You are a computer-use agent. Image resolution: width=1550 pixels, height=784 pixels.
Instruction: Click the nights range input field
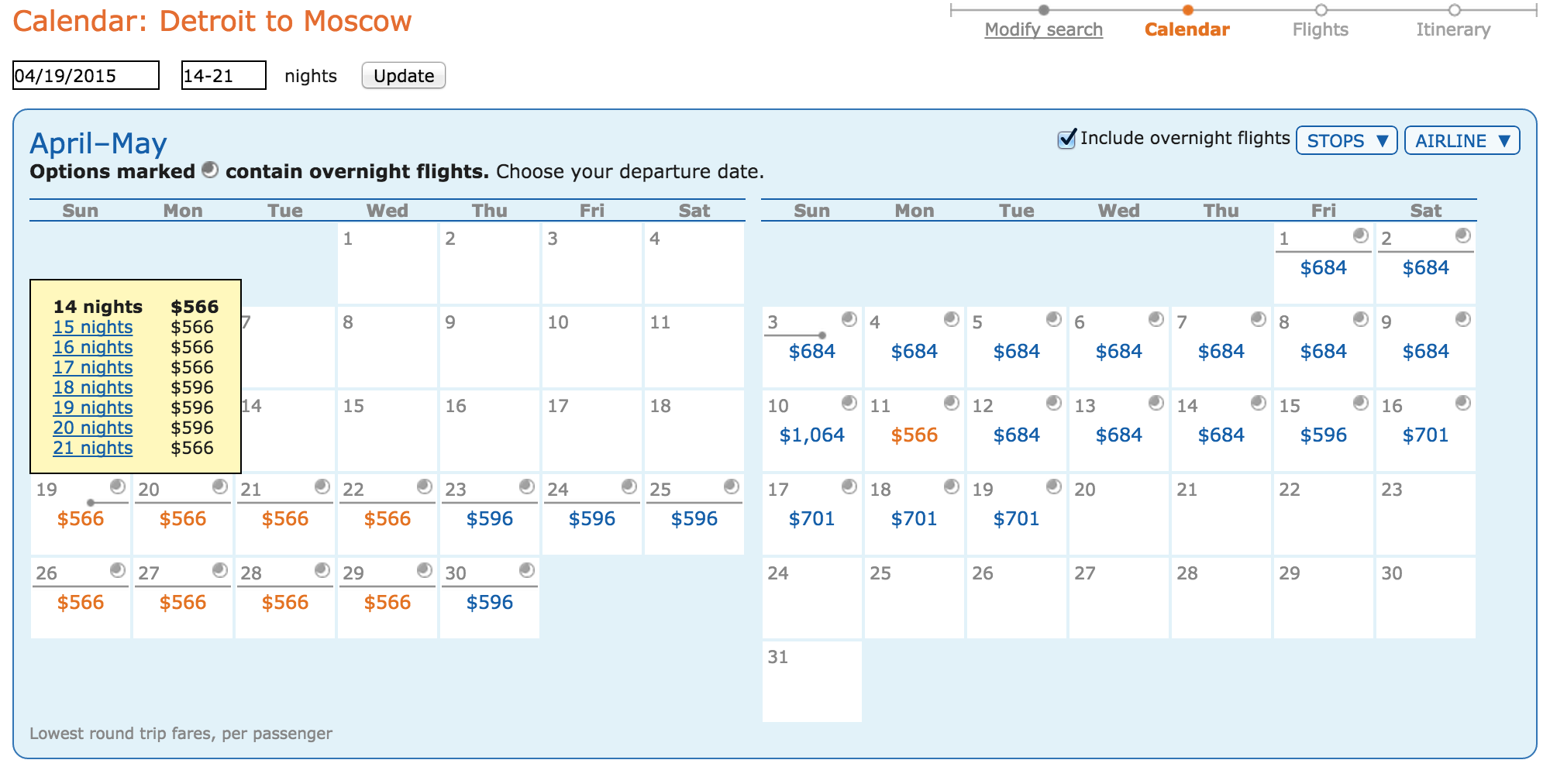(x=223, y=76)
